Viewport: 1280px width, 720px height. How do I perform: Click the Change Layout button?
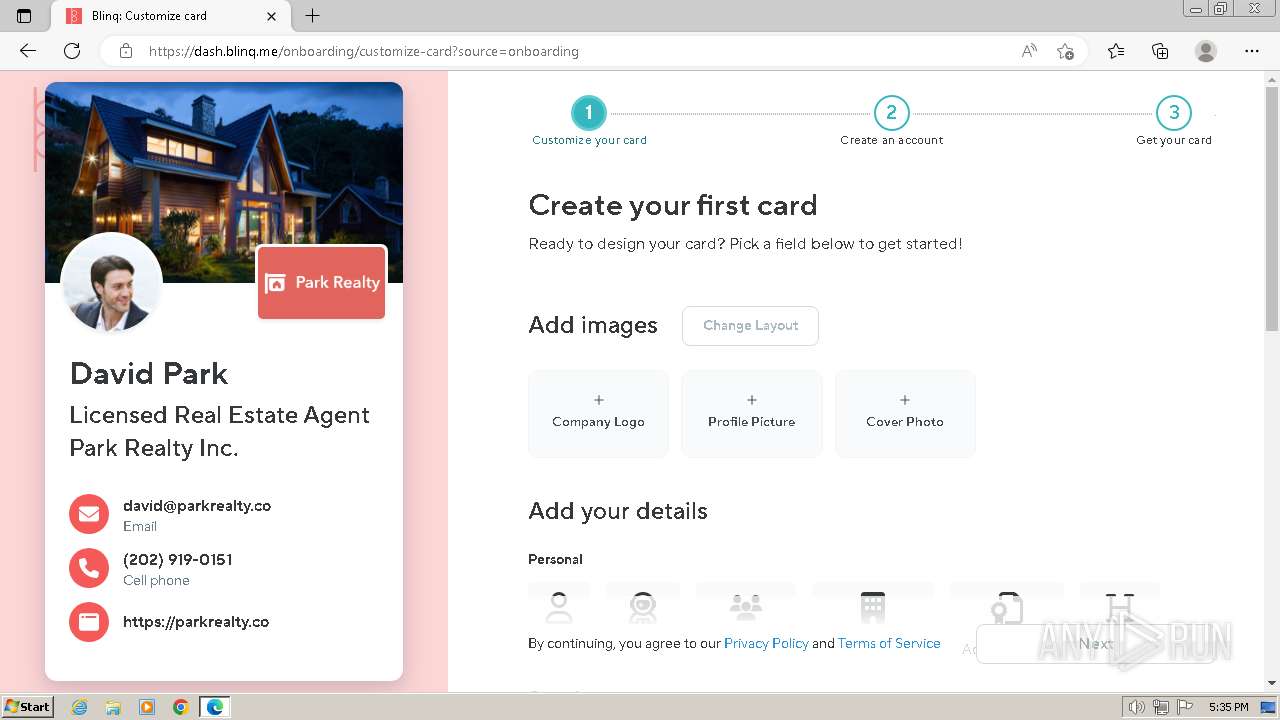[750, 326]
